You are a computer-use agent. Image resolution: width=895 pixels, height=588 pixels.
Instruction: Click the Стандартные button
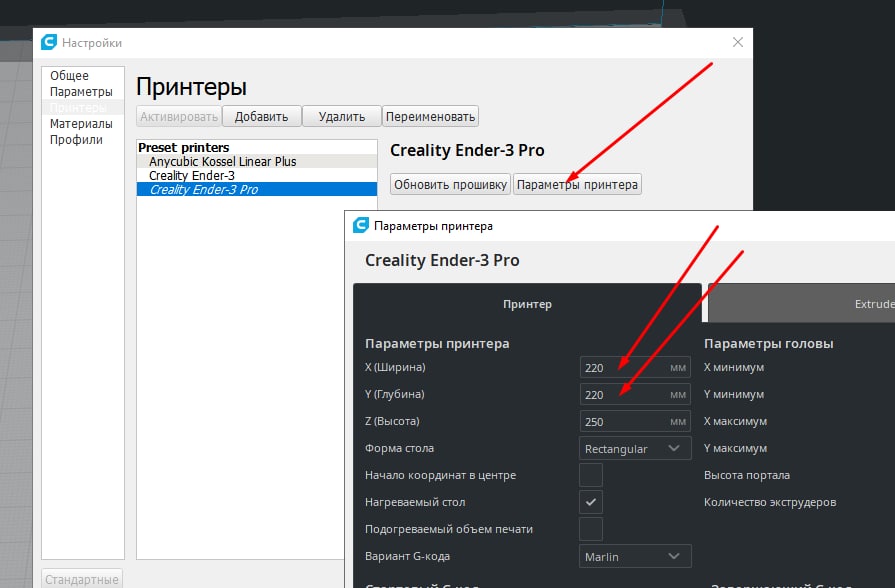coord(82,579)
